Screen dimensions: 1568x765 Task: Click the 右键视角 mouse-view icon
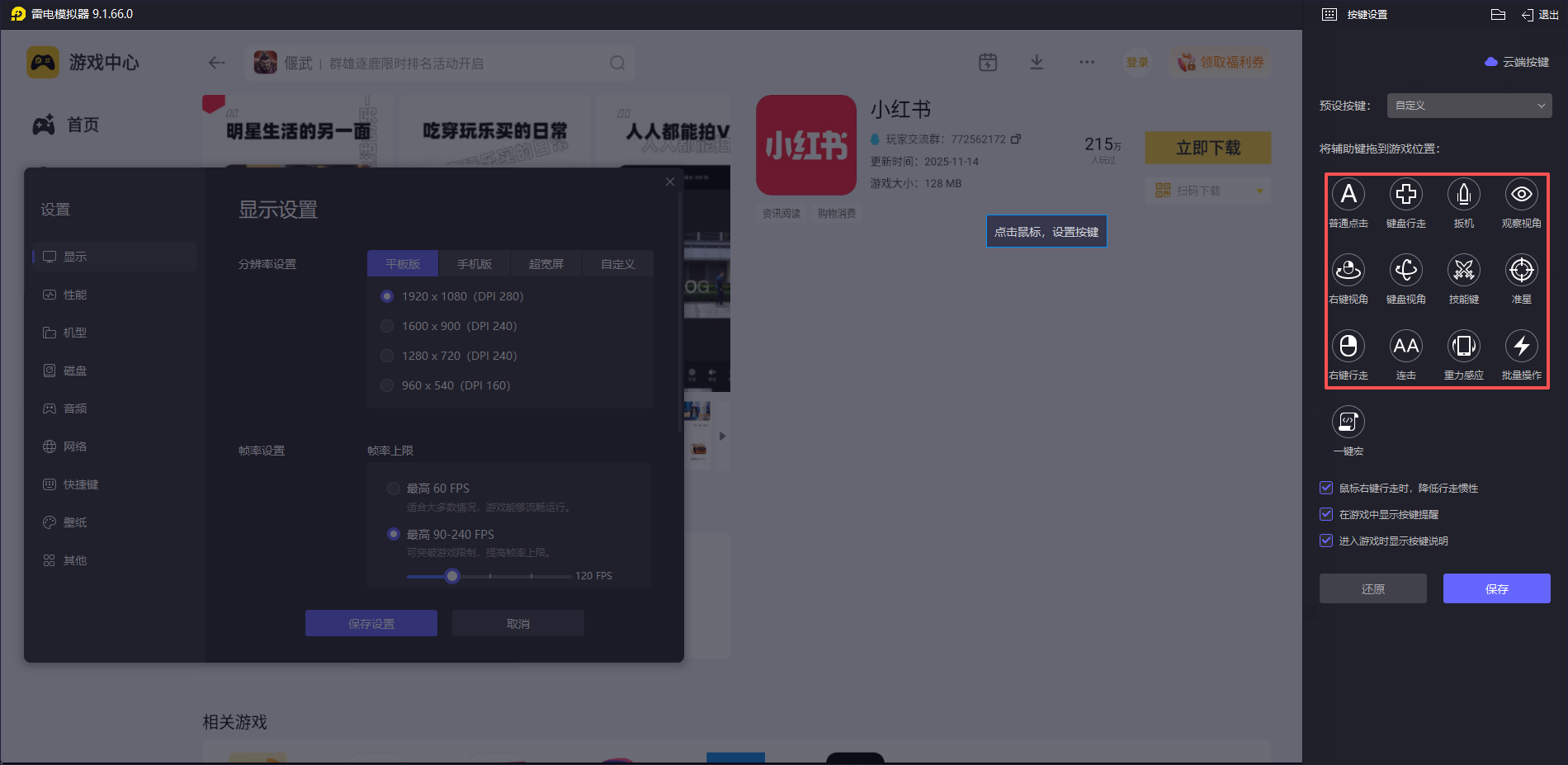pos(1348,271)
